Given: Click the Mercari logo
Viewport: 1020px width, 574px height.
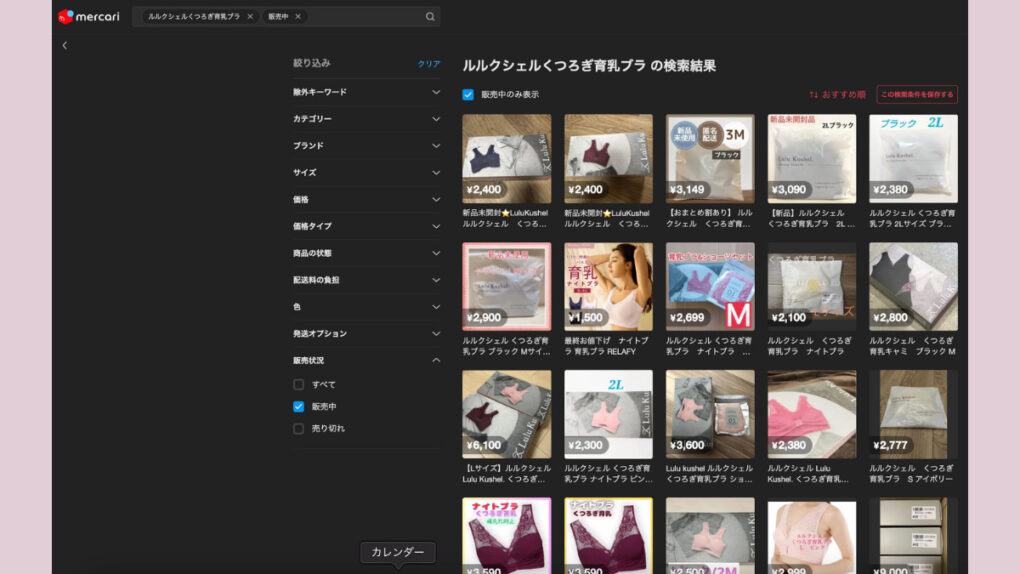Looking at the screenshot, I should 88,16.
